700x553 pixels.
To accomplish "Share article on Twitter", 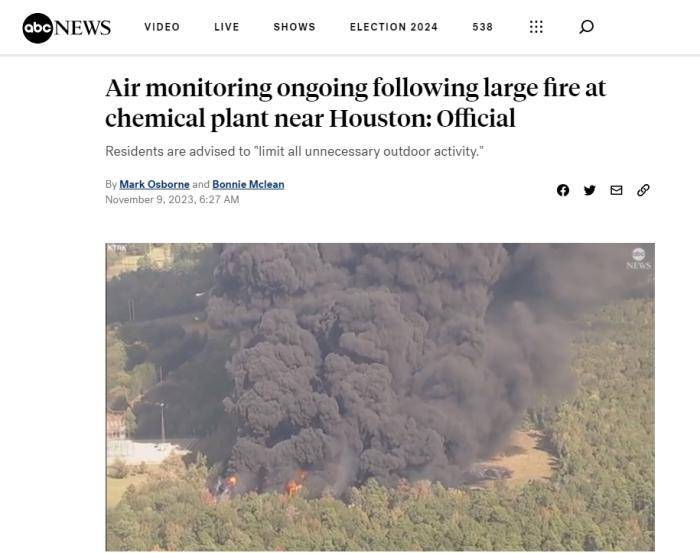I will click(590, 191).
